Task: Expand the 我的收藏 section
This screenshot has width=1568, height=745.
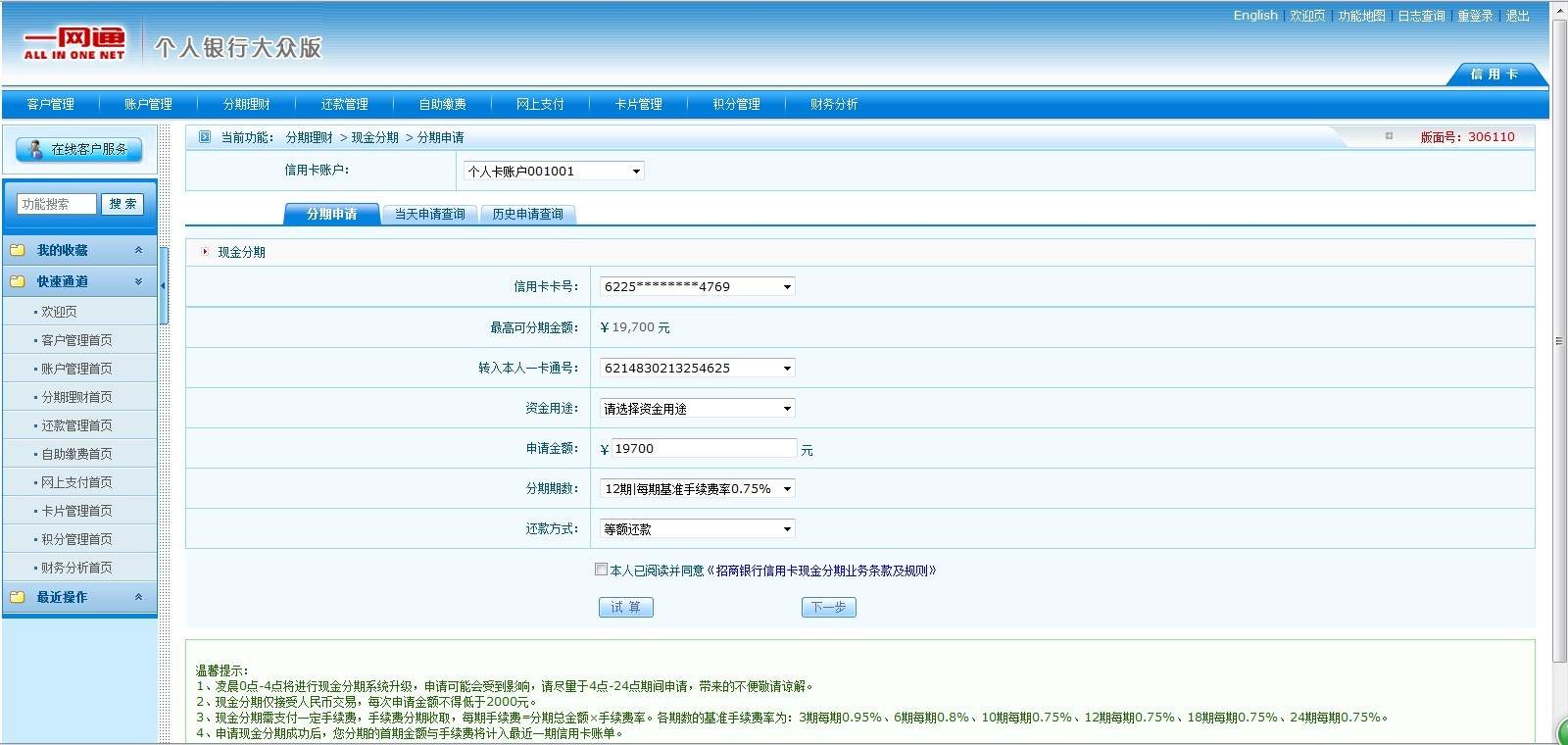Action: [138, 250]
